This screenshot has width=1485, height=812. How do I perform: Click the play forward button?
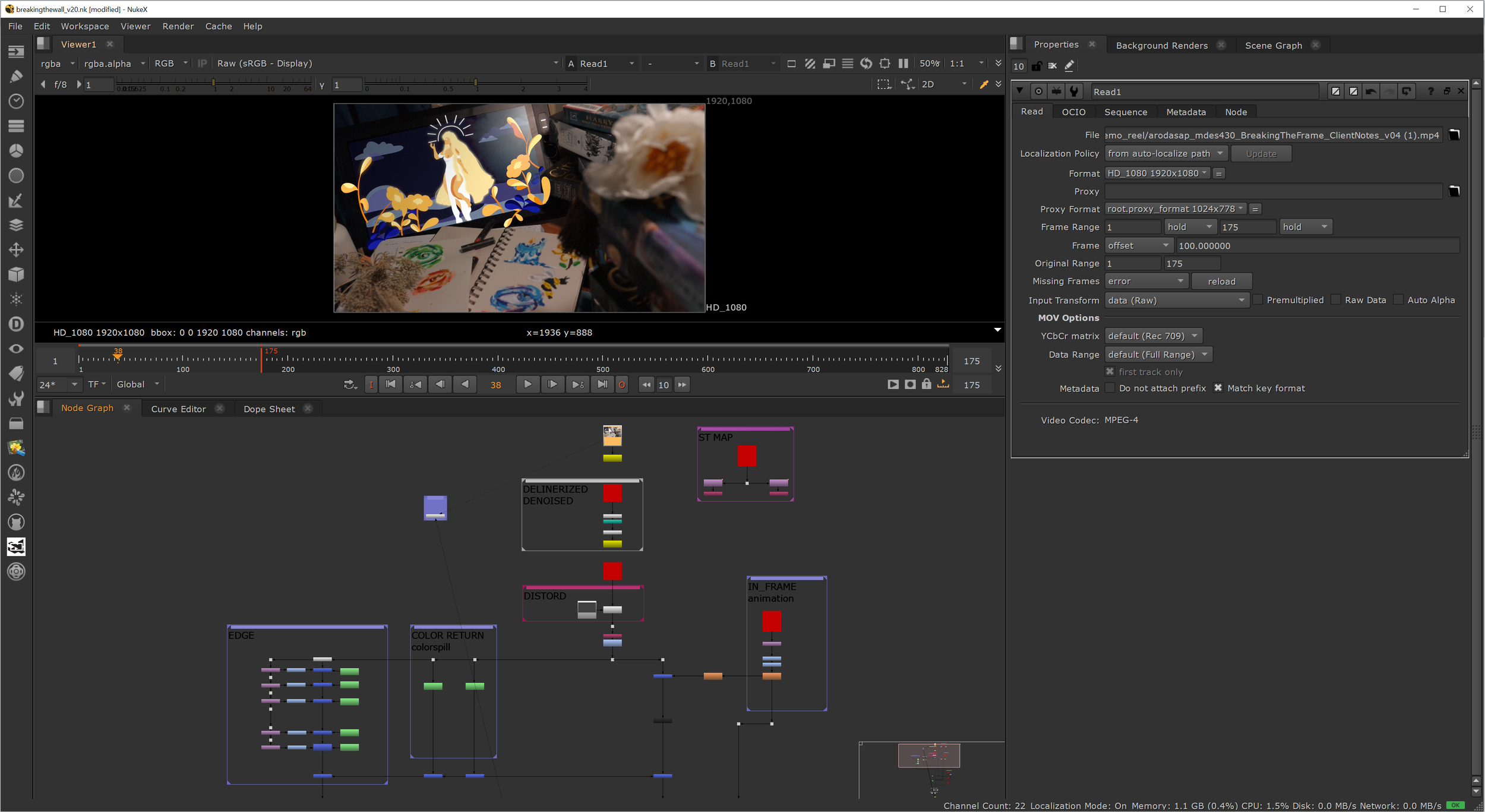coord(527,384)
